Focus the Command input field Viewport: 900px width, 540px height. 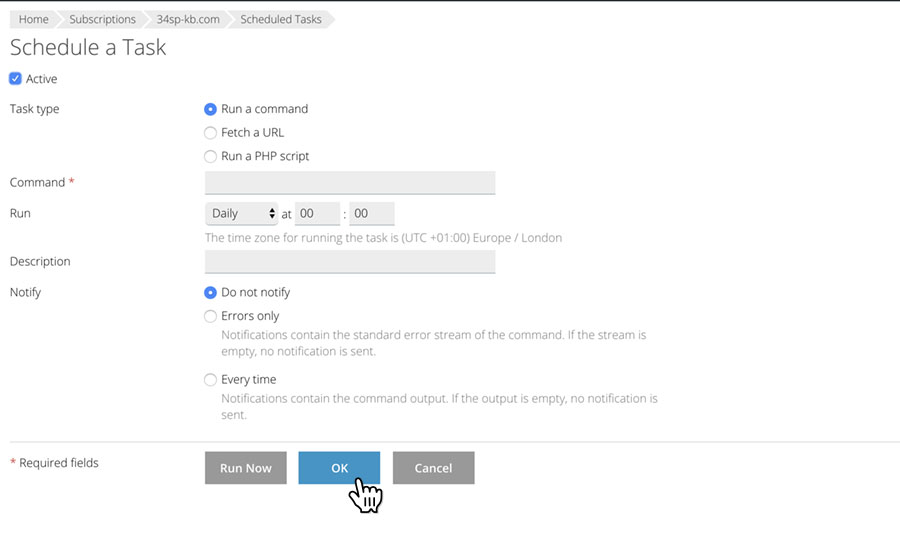(350, 182)
